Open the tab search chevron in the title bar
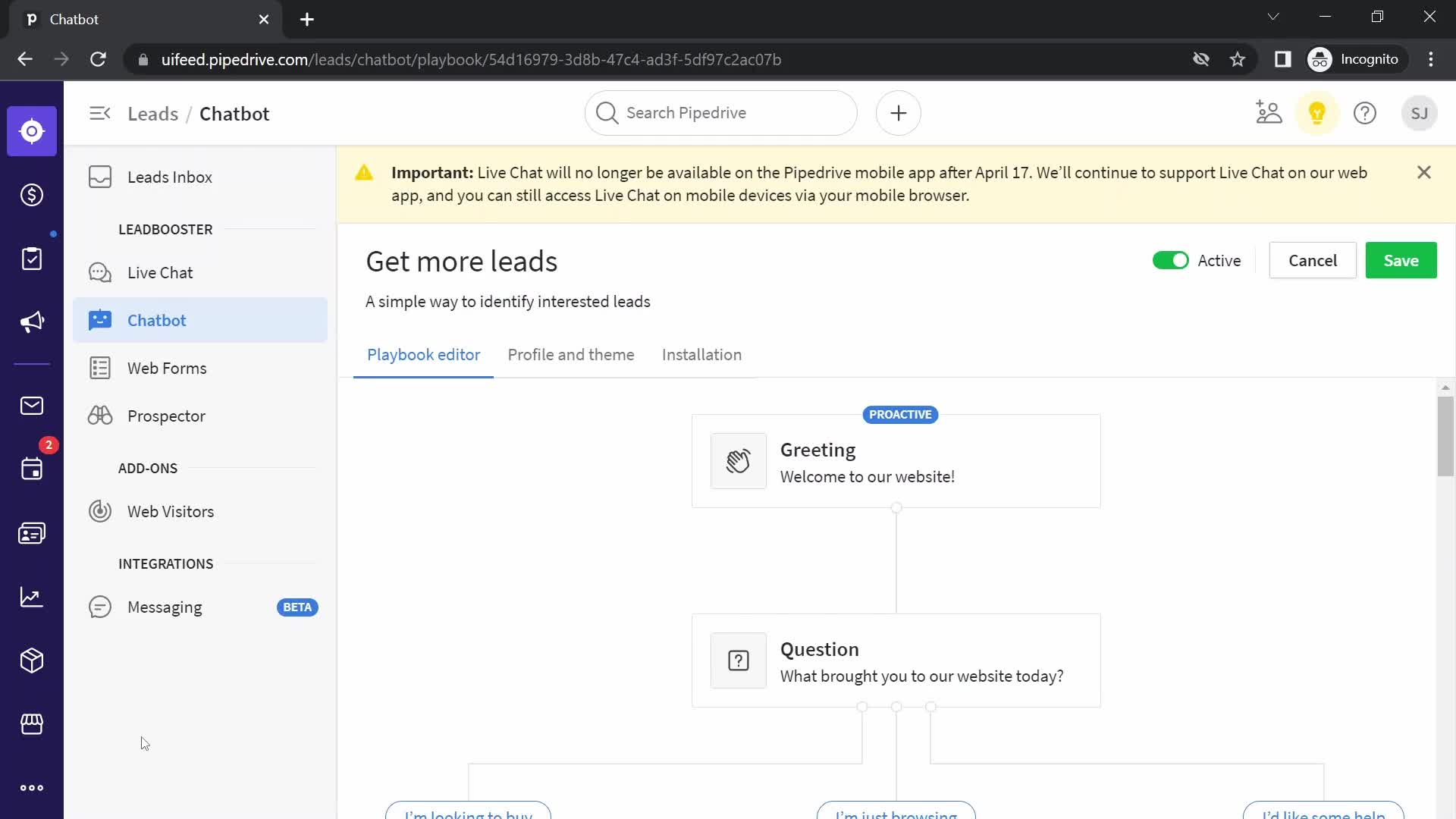The width and height of the screenshot is (1456, 819). [x=1273, y=17]
